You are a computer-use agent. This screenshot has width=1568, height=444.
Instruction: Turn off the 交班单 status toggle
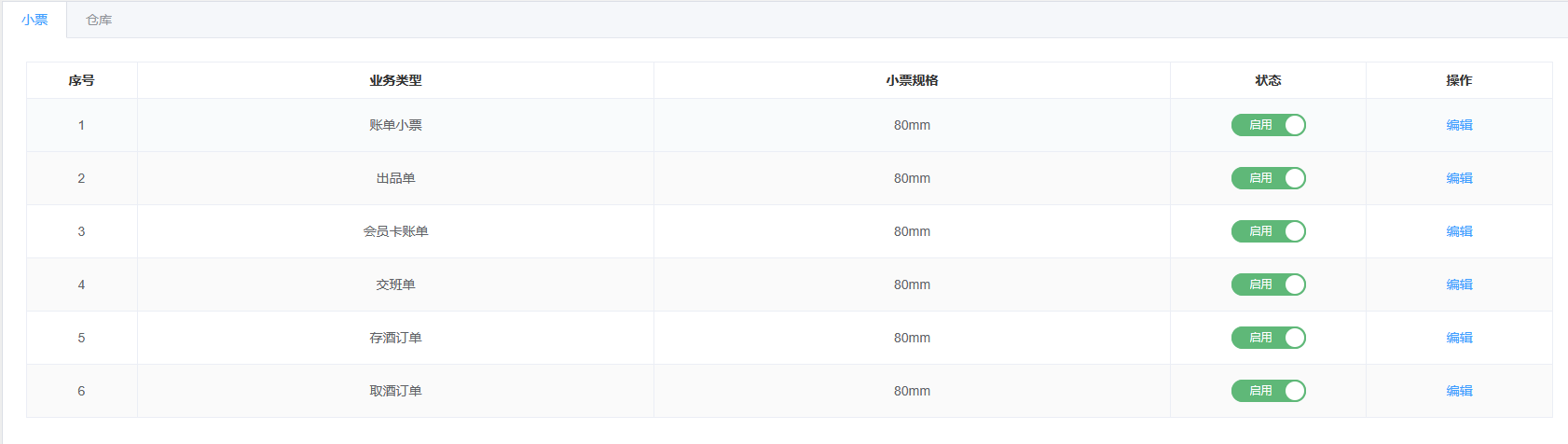point(1268,284)
